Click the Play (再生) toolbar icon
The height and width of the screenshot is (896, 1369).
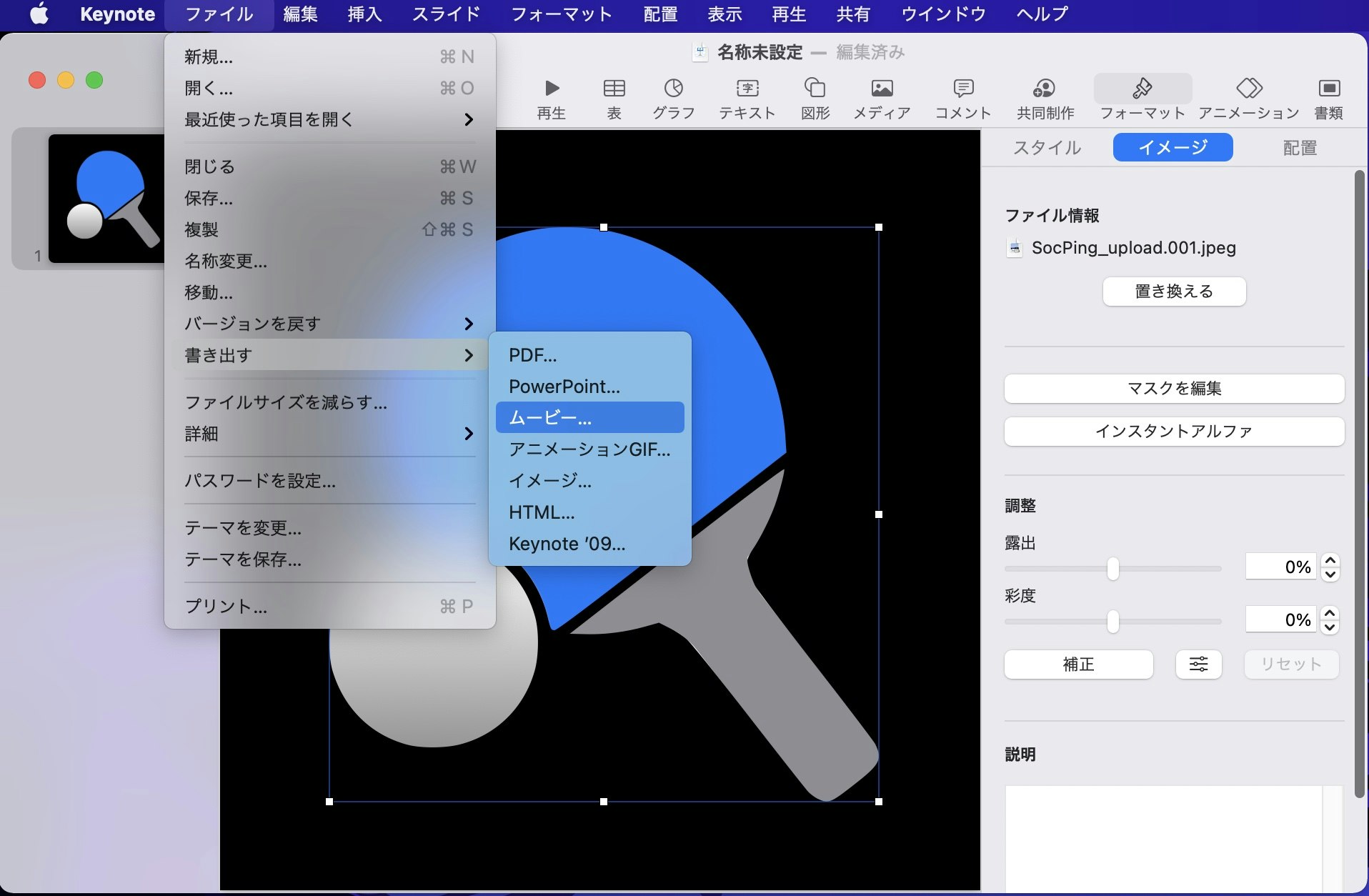coord(551,89)
